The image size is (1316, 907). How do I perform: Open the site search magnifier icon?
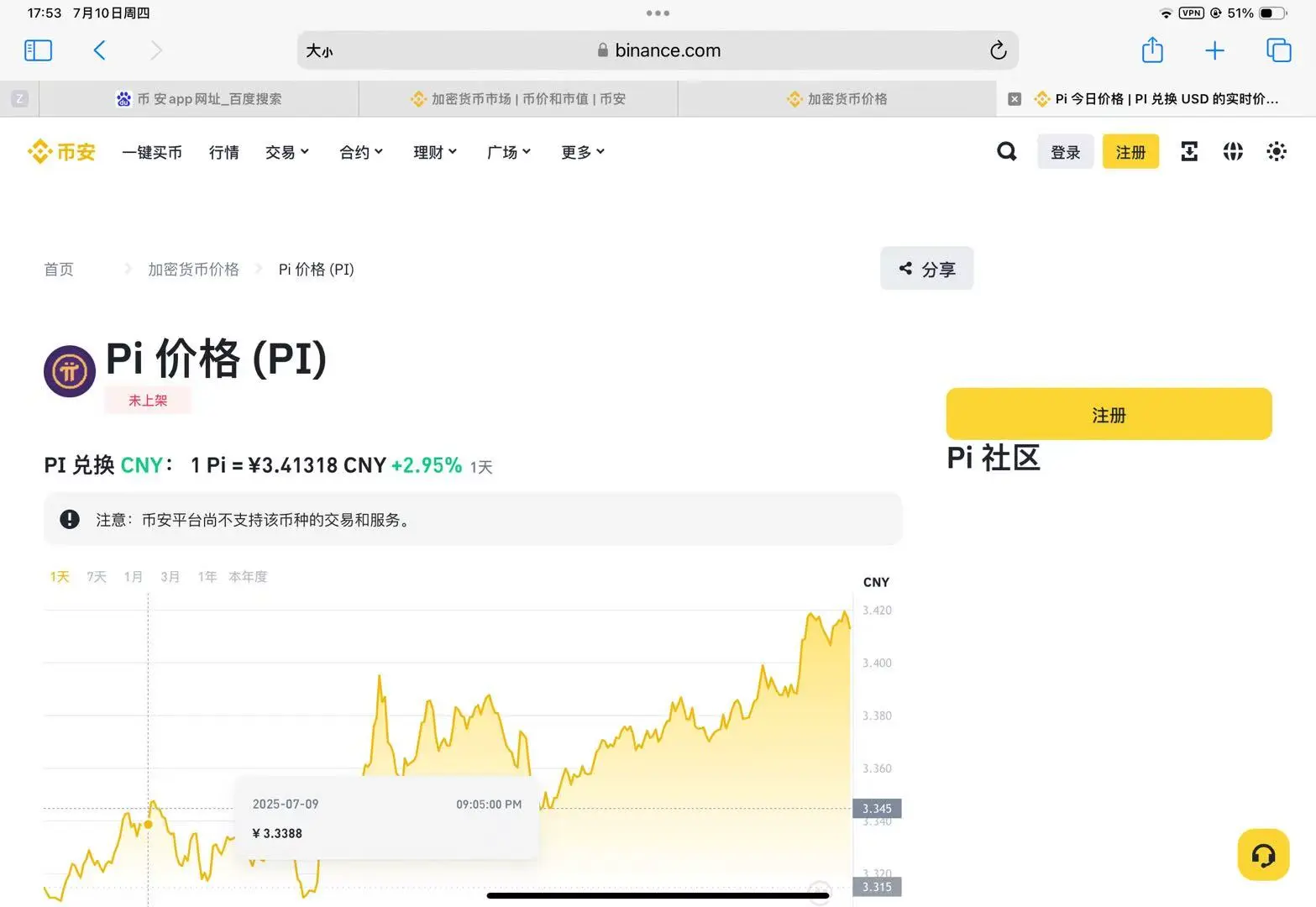[1006, 151]
